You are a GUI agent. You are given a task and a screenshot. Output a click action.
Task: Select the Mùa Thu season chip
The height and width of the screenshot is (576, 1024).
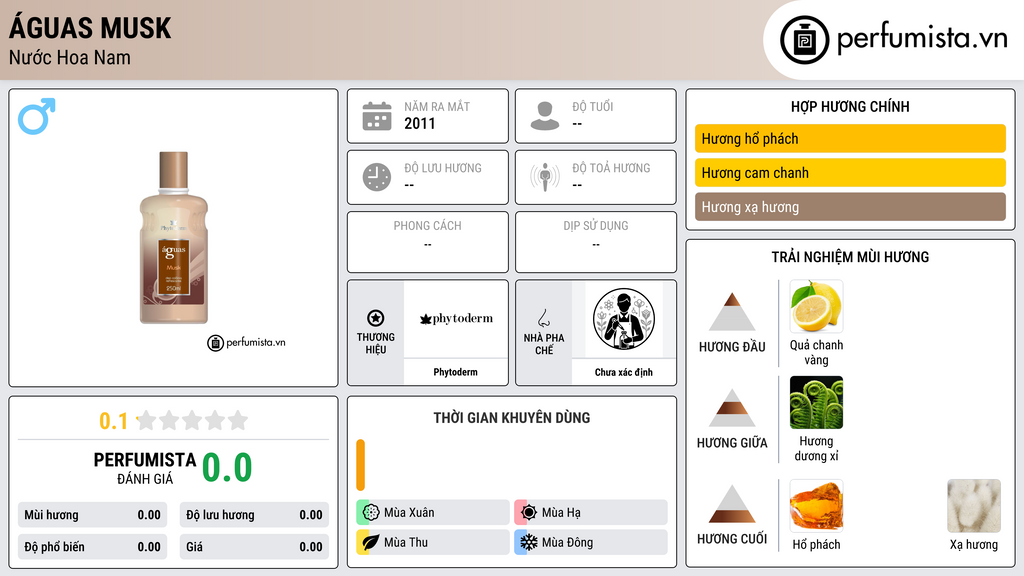point(433,543)
